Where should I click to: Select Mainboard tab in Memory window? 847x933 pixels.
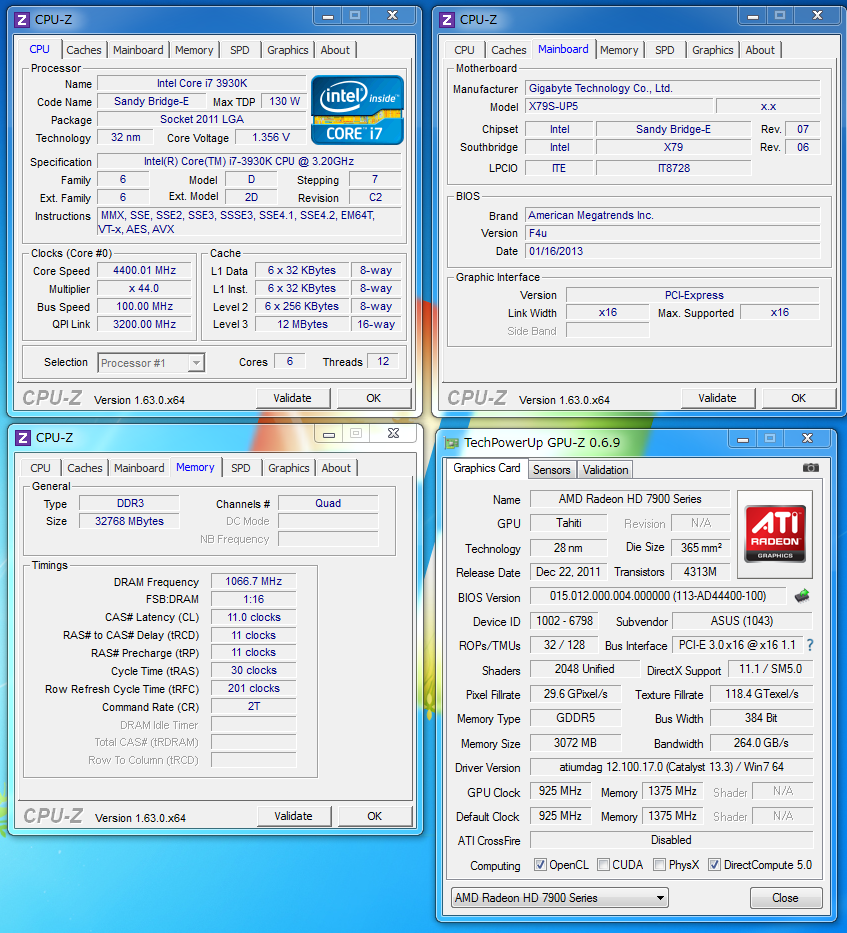139,468
